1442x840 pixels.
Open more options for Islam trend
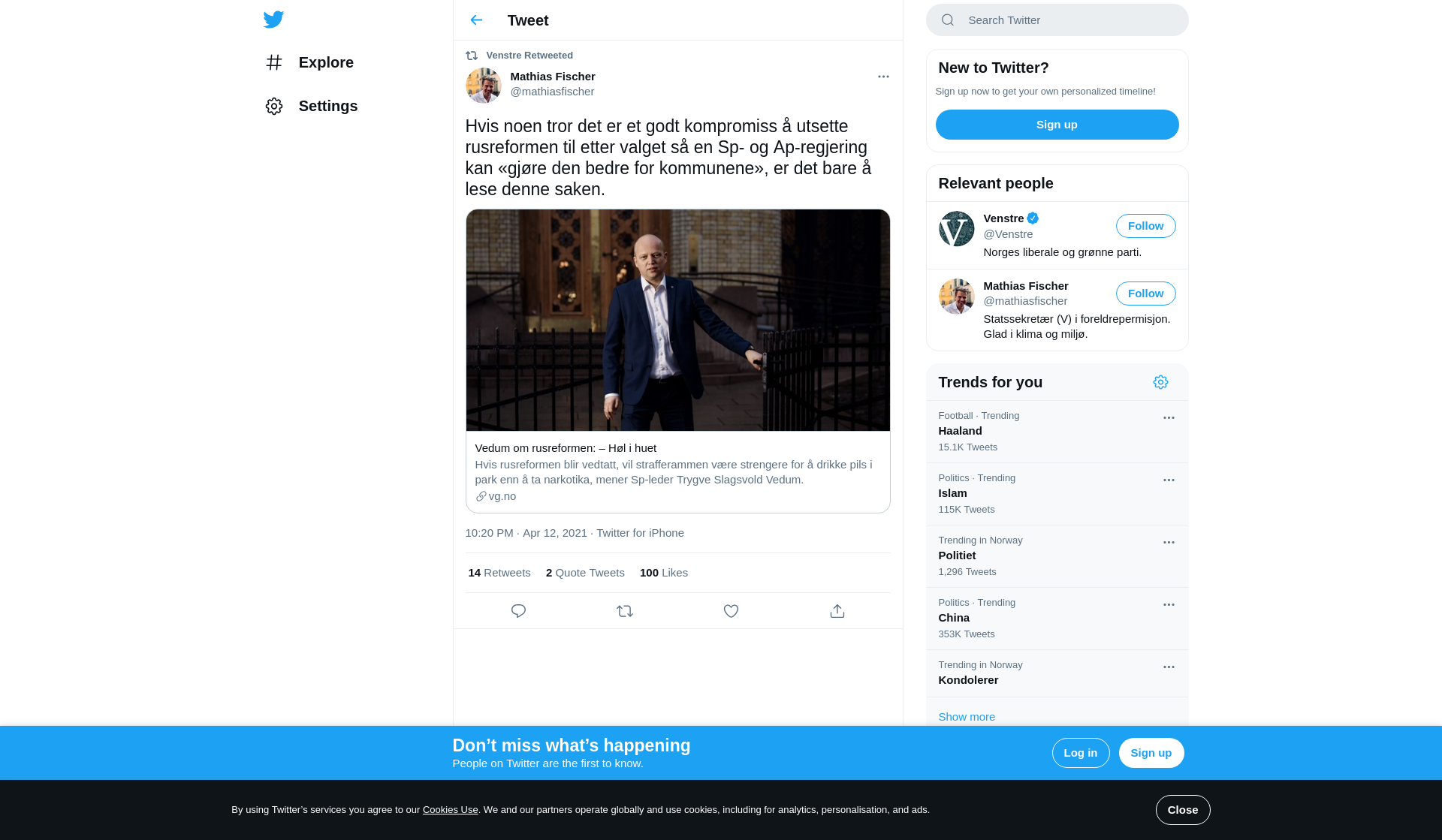1169,480
